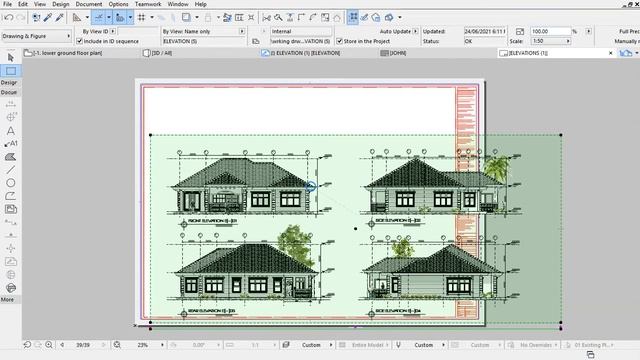Expand the Grid Snap options arrow
This screenshot has width=640, height=360.
point(152,18)
